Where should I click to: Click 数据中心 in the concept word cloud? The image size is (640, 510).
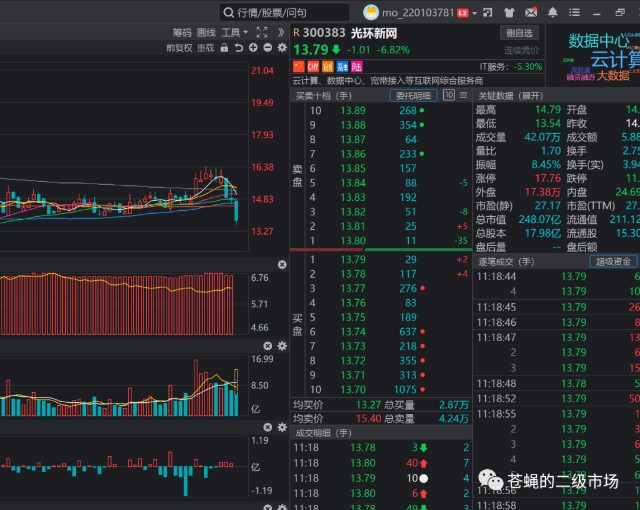pos(599,40)
